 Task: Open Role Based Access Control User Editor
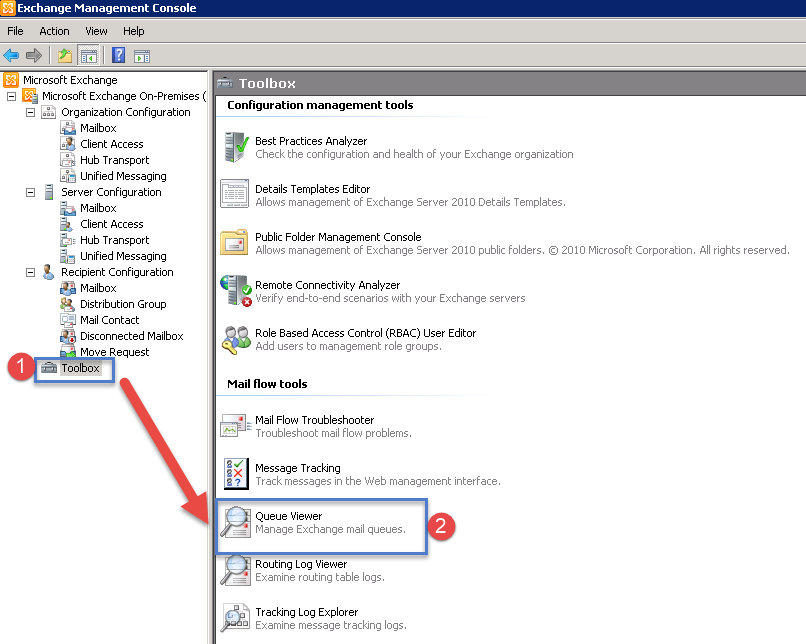pyautogui.click(x=365, y=333)
